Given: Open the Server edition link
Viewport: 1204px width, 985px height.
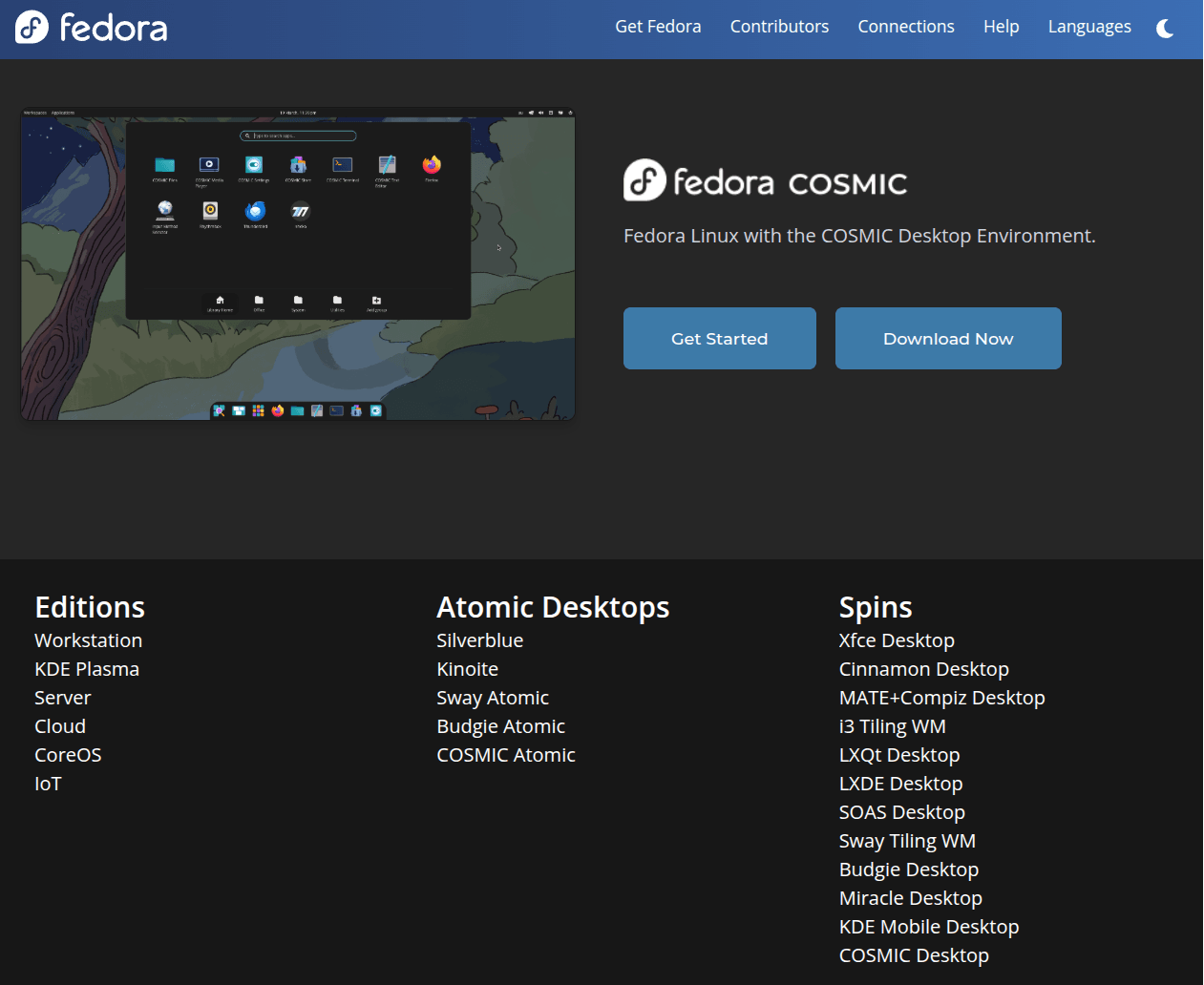Looking at the screenshot, I should pos(63,698).
